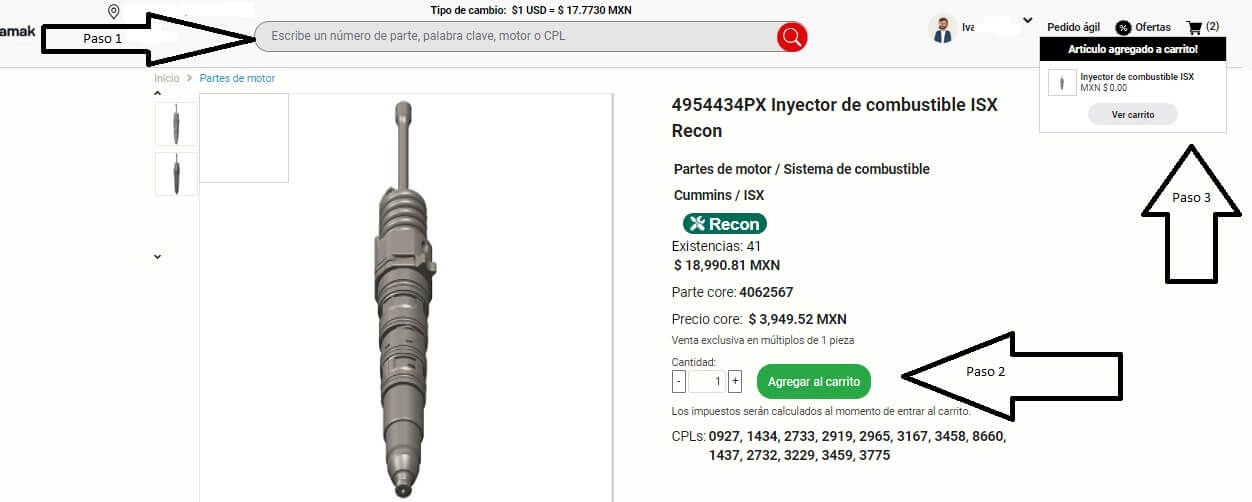This screenshot has height=502, width=1252.
Task: Open Partes de motor breadcrumb link
Action: [x=237, y=78]
